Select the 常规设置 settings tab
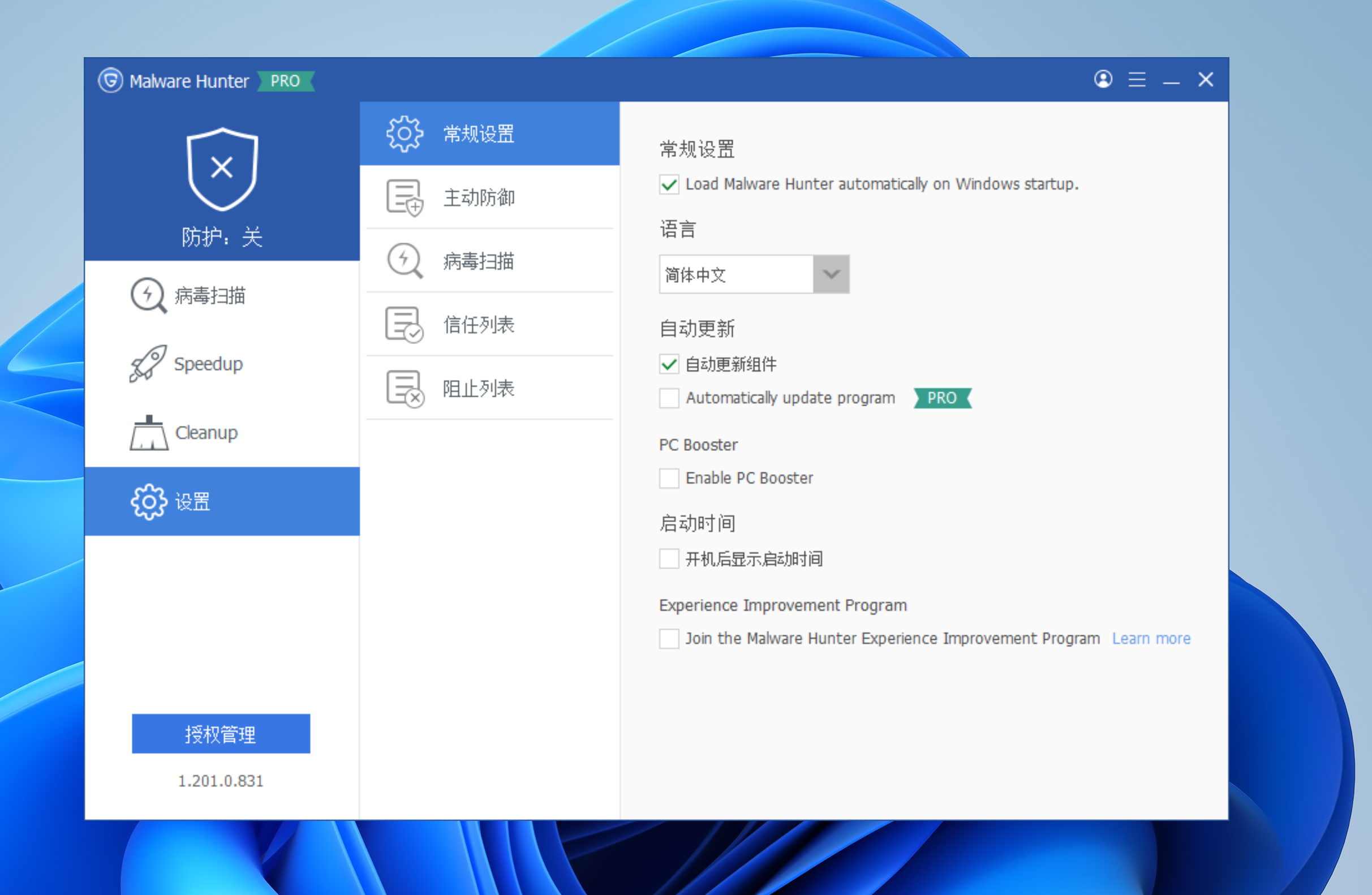Screen dimensions: 1372x895 point(489,134)
